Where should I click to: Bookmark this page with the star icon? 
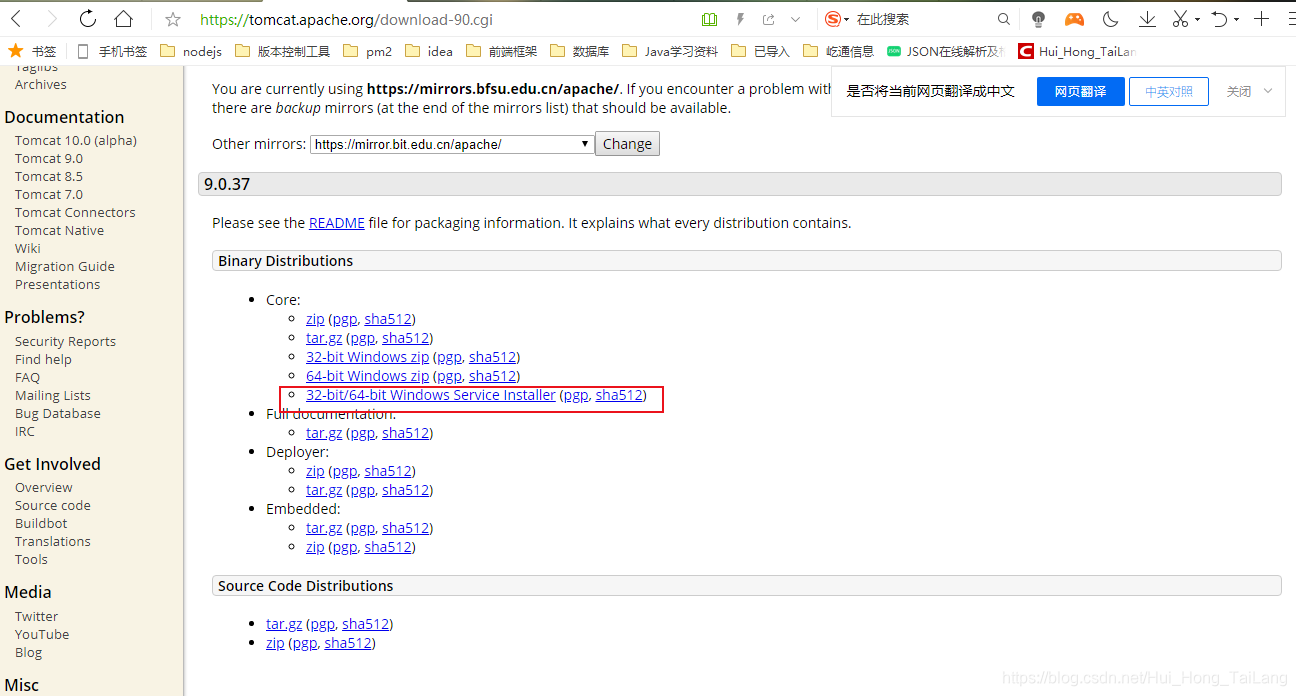click(172, 19)
